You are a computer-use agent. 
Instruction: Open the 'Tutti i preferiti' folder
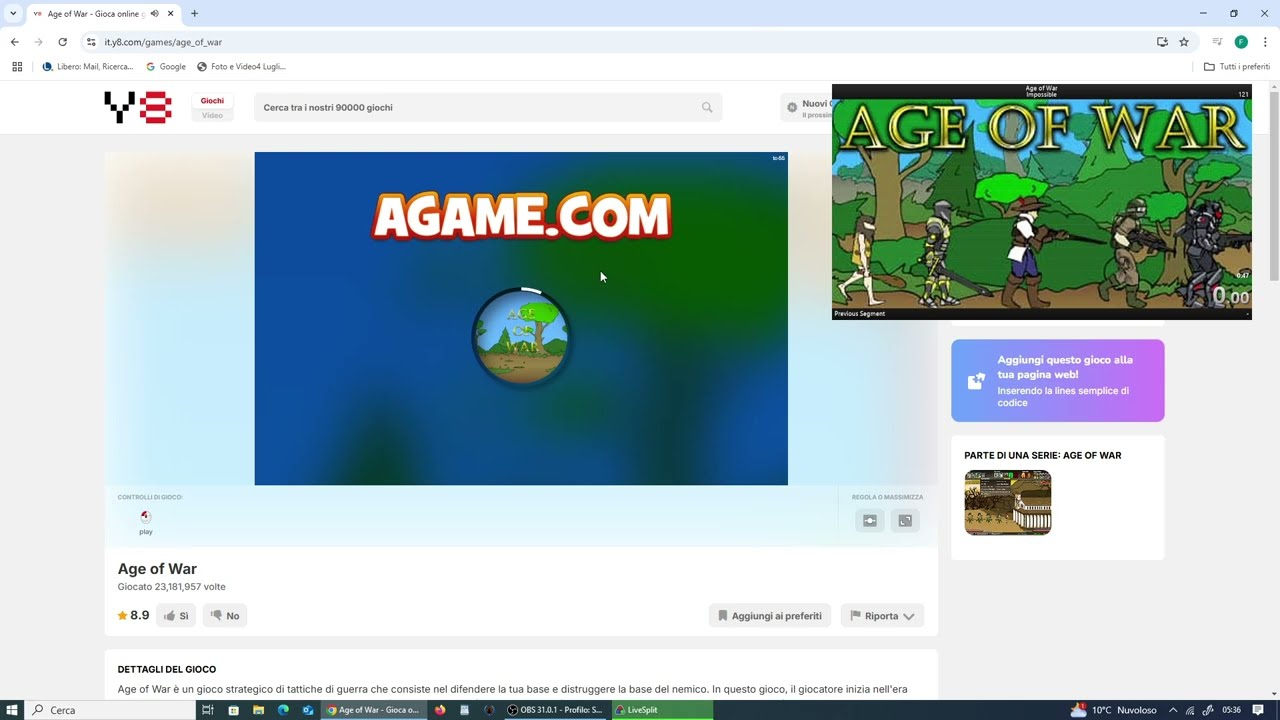1237,66
